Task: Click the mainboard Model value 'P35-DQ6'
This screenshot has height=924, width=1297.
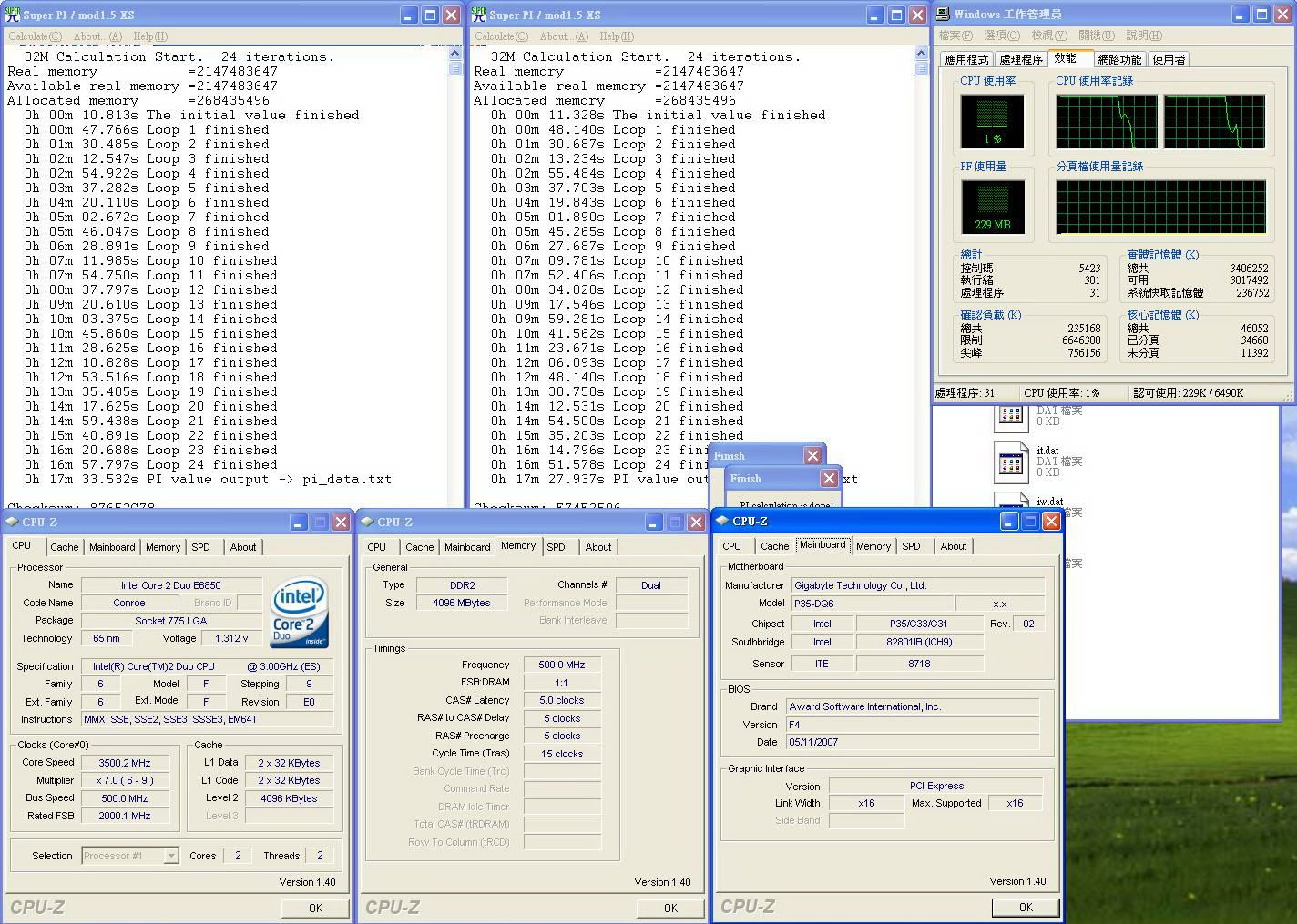Action: tap(872, 603)
